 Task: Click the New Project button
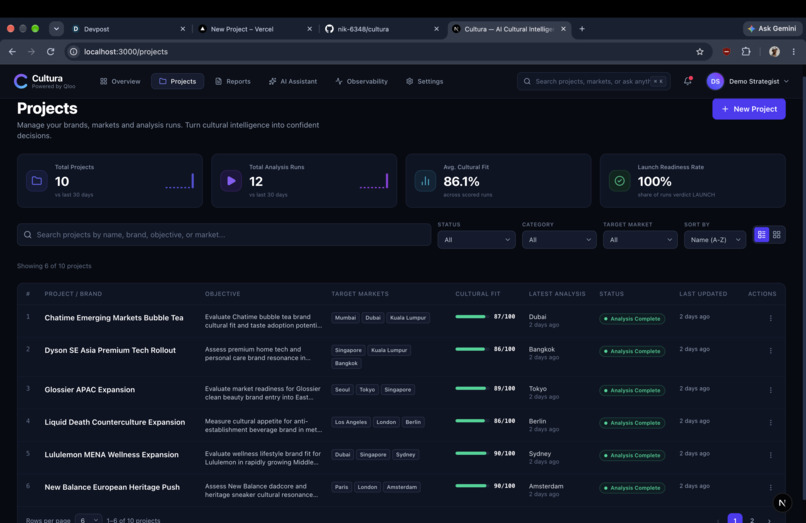coord(748,109)
